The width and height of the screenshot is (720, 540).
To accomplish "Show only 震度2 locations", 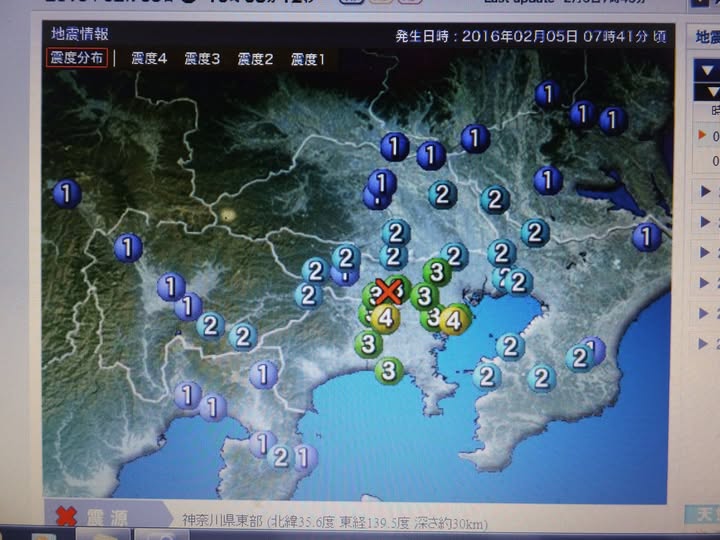I will point(255,59).
